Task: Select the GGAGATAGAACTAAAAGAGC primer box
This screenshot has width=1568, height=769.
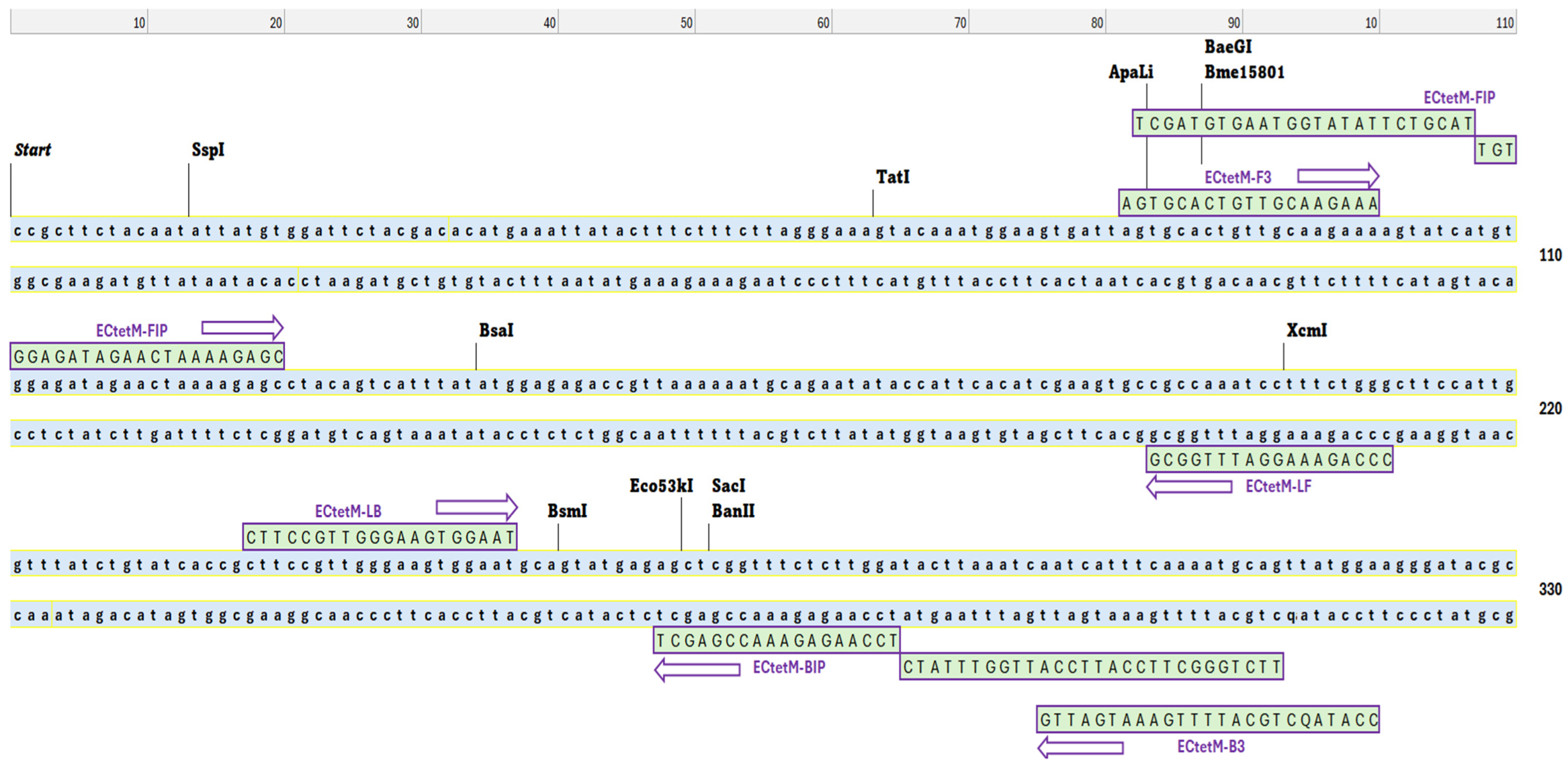Action: [147, 357]
